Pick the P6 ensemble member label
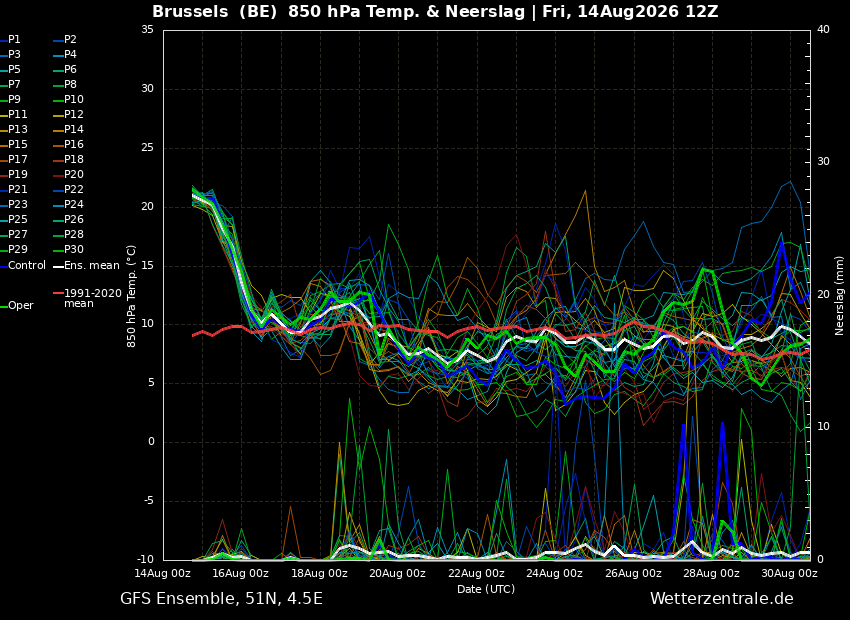This screenshot has height=620, width=850. click(x=65, y=69)
